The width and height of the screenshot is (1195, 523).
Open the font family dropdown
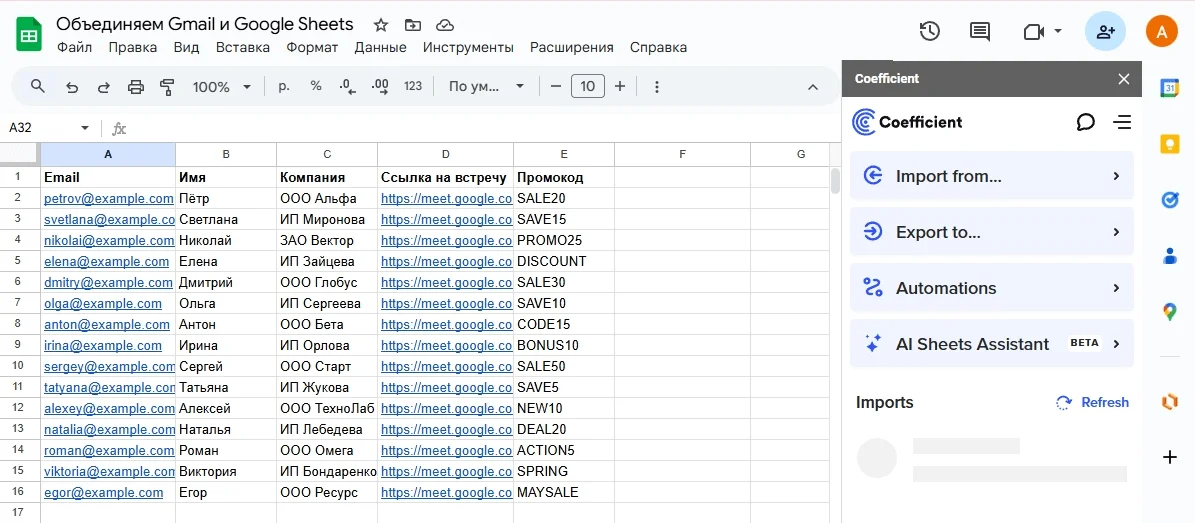point(486,87)
